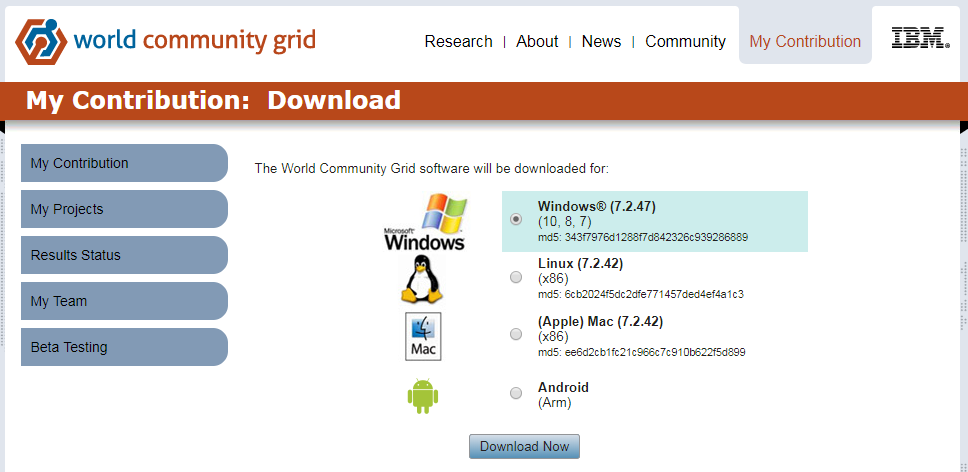The height and width of the screenshot is (472, 968).
Task: Open the About menu
Action: (x=537, y=41)
